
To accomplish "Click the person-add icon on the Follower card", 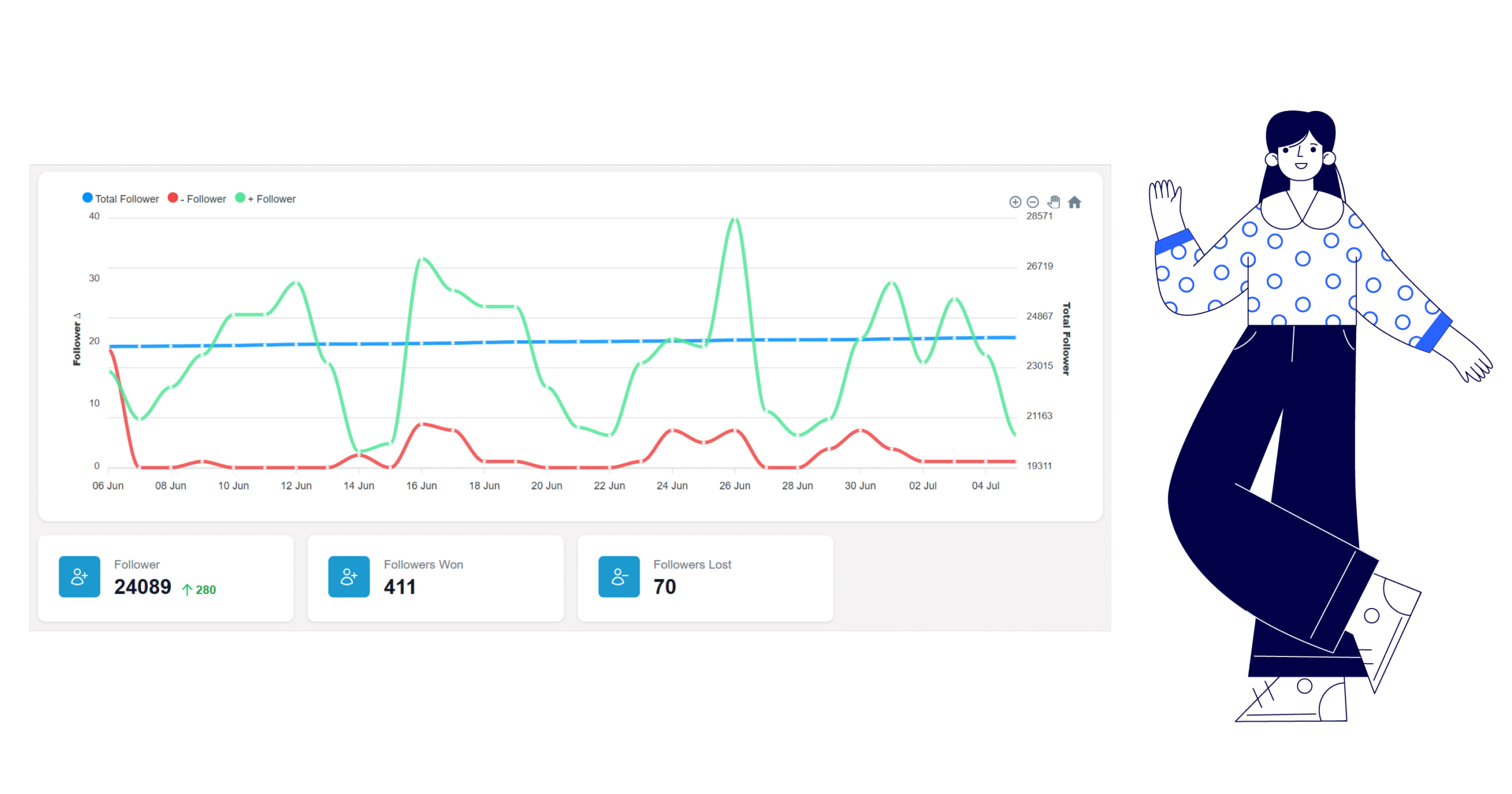I will pyautogui.click(x=79, y=577).
